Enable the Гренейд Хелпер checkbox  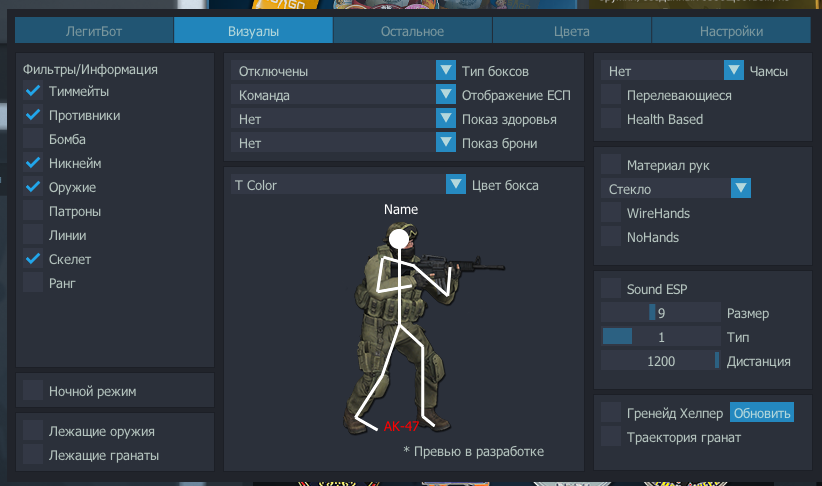pos(611,413)
